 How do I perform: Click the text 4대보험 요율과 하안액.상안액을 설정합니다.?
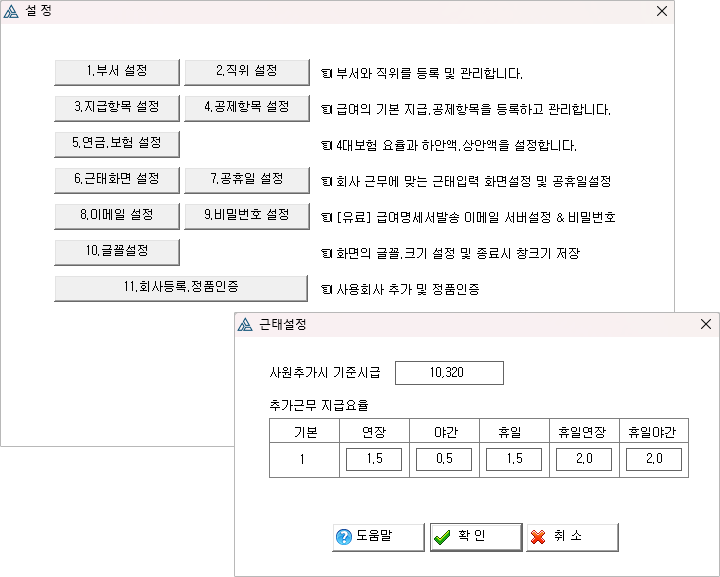[456, 146]
